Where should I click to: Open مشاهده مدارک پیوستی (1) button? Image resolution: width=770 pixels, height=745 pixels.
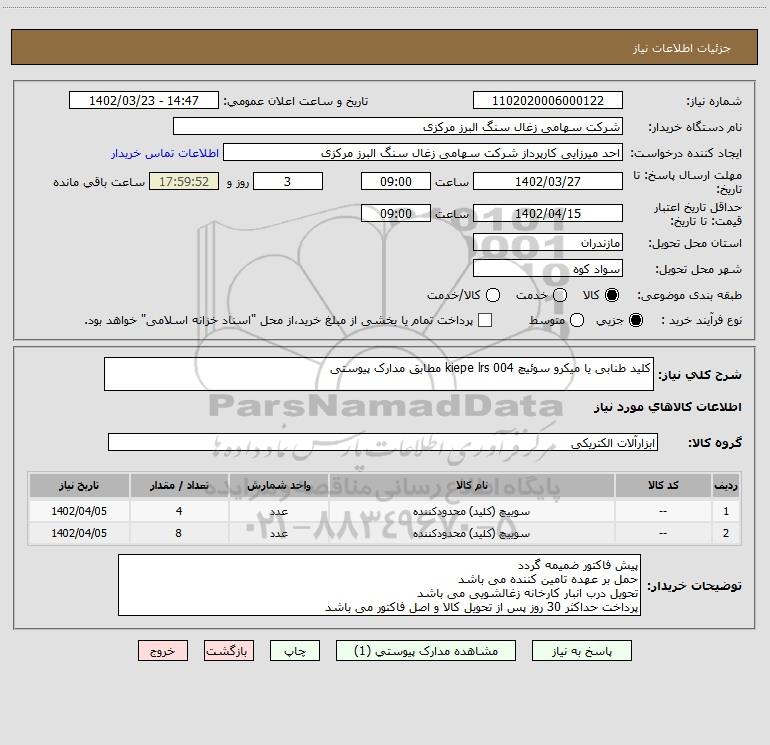pyautogui.click(x=426, y=651)
